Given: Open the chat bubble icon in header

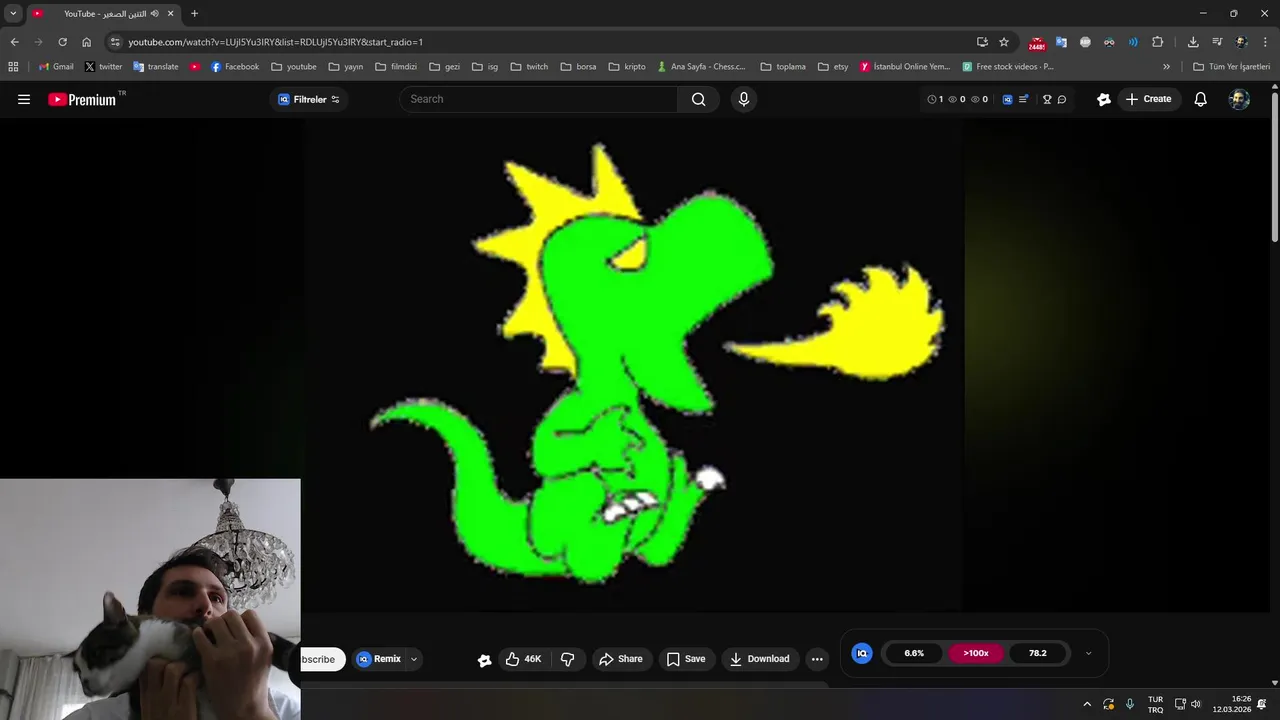Looking at the screenshot, I should (x=1062, y=99).
